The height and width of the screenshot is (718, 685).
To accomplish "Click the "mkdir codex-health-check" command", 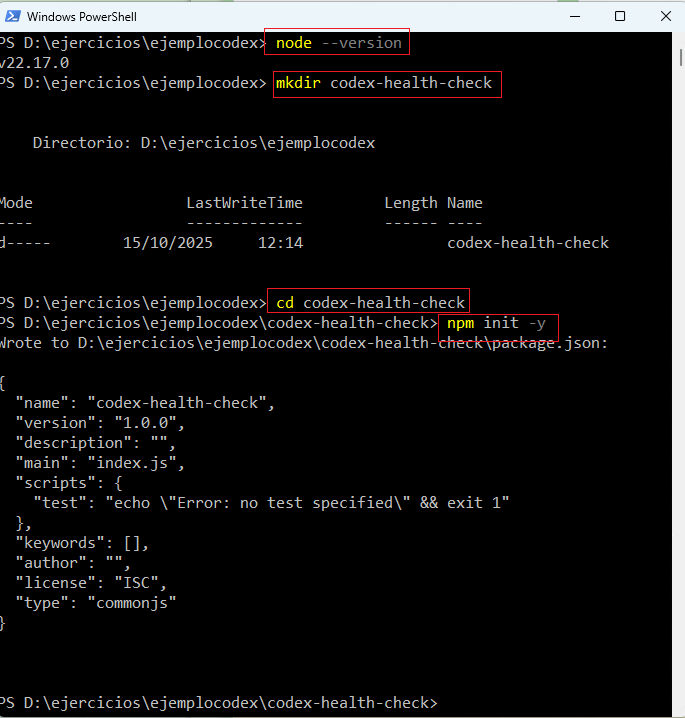I will pos(384,83).
